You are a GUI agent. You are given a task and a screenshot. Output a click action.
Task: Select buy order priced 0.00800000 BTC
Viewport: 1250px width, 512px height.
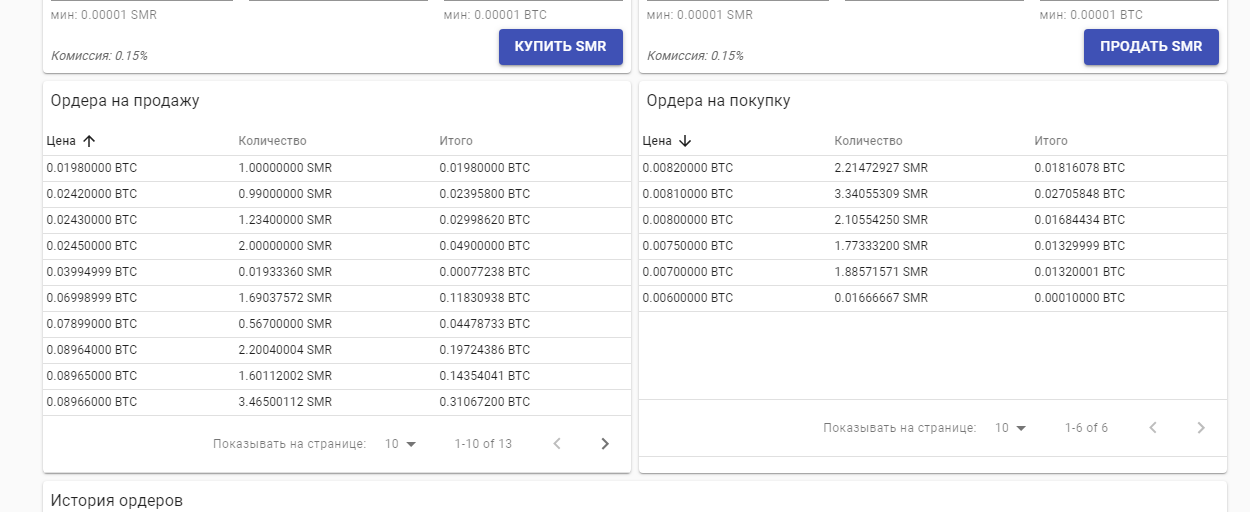point(933,220)
